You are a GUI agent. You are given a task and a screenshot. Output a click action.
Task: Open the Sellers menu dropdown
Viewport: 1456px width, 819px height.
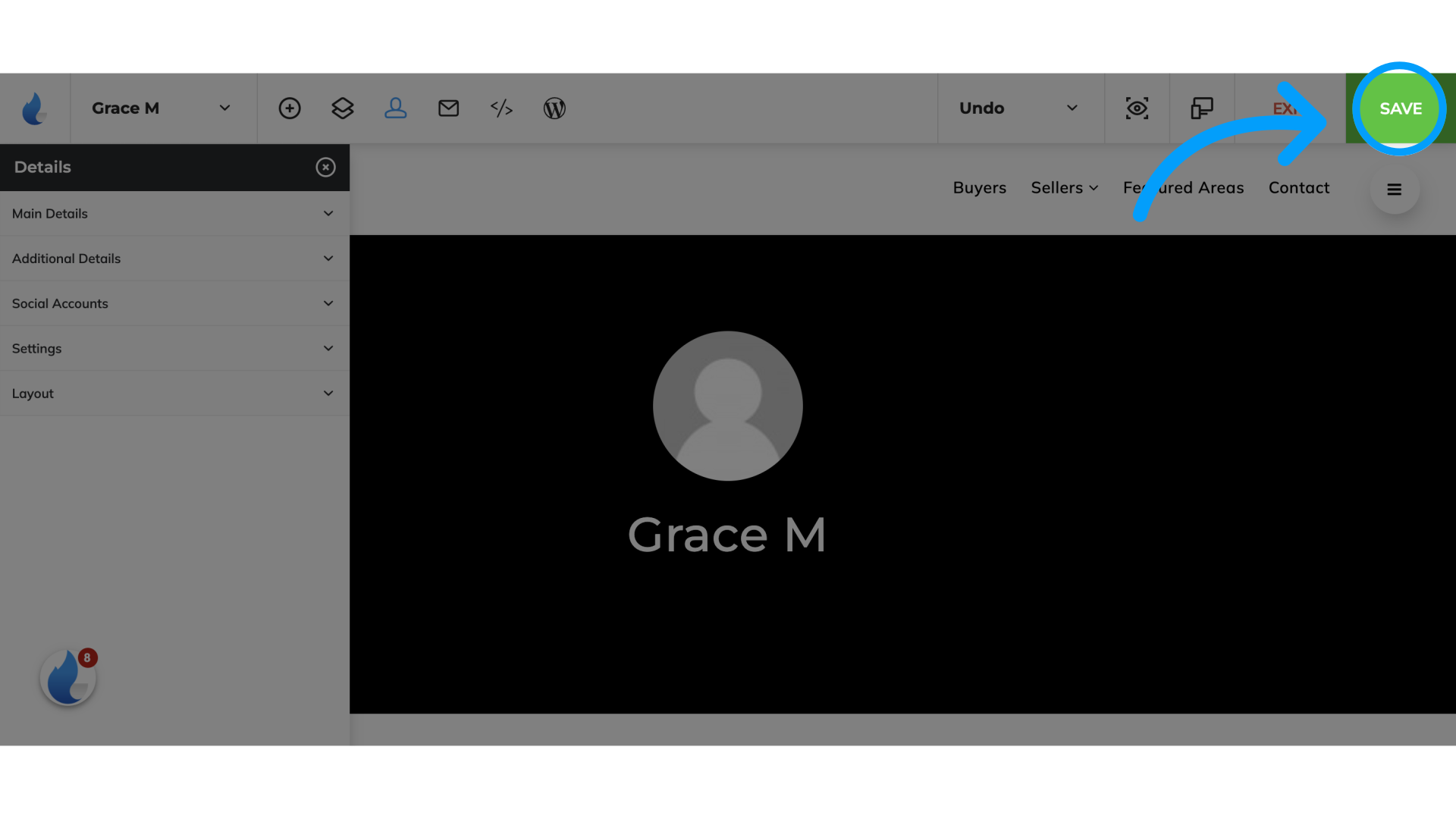pos(1065,188)
